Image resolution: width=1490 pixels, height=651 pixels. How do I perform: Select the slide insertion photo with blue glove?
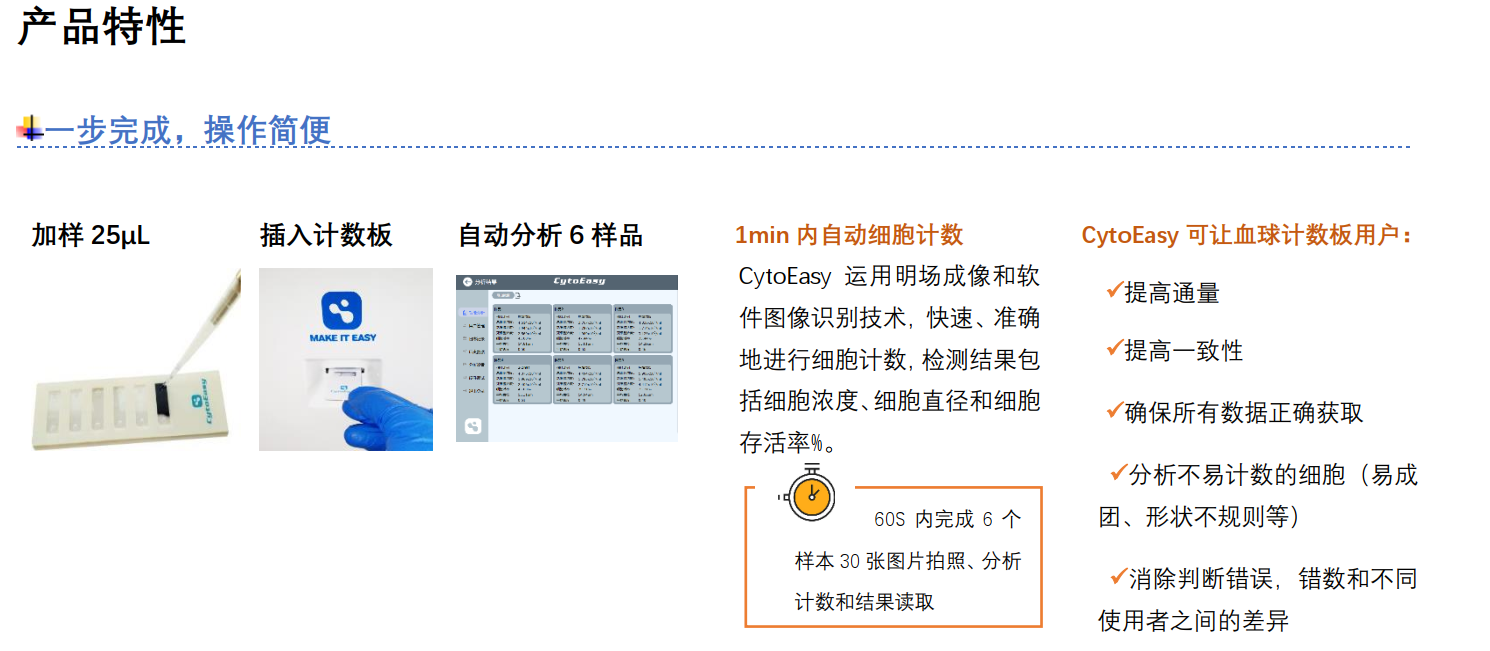[346, 359]
